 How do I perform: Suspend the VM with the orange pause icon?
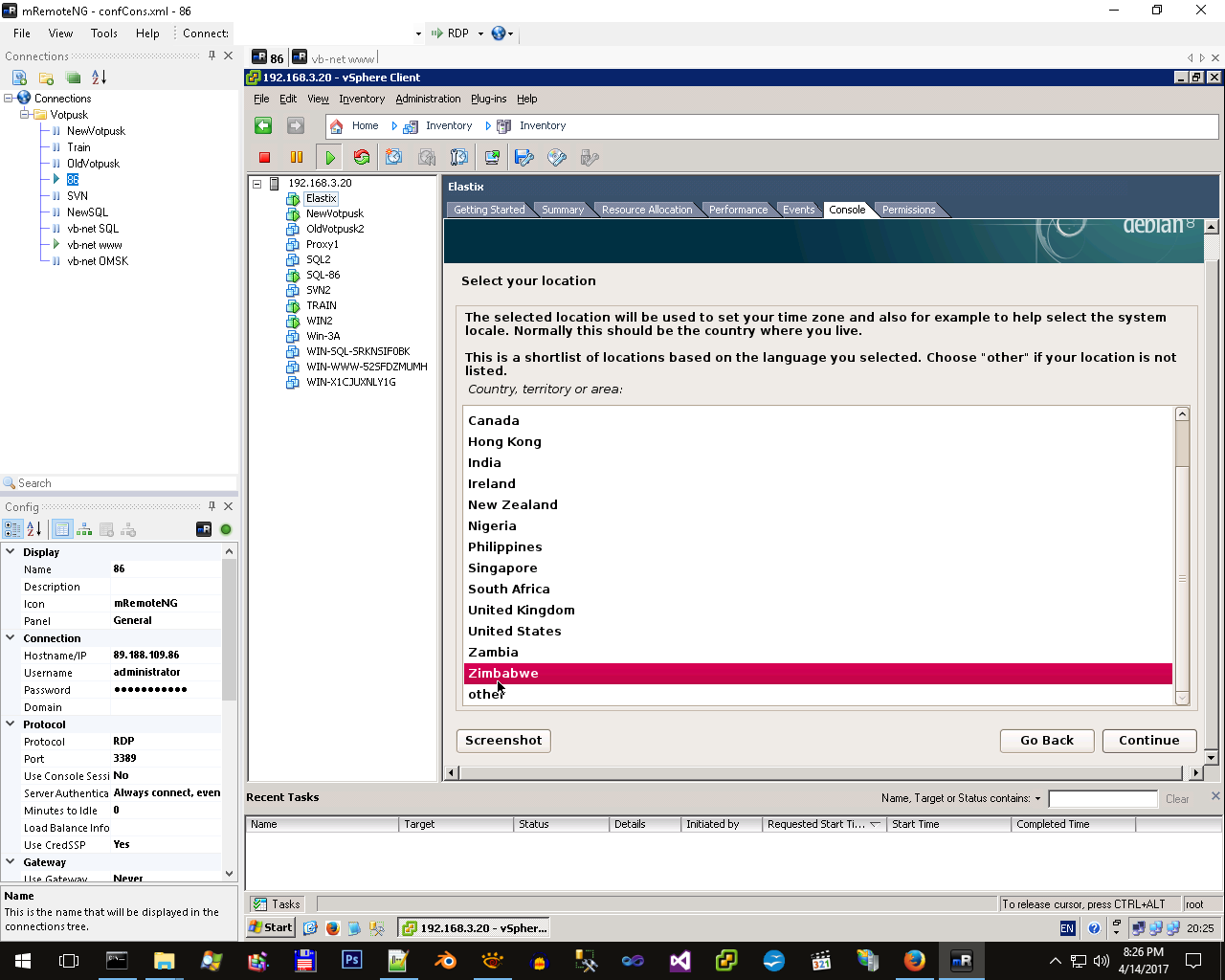[x=297, y=158]
